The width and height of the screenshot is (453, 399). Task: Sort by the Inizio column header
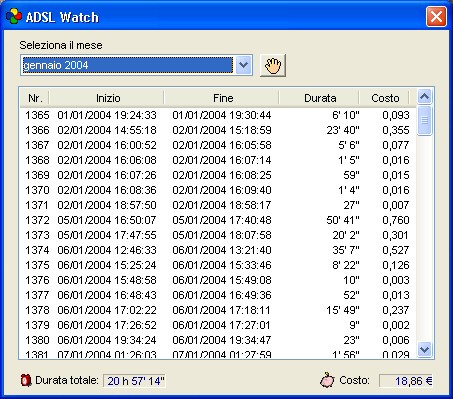tap(107, 98)
